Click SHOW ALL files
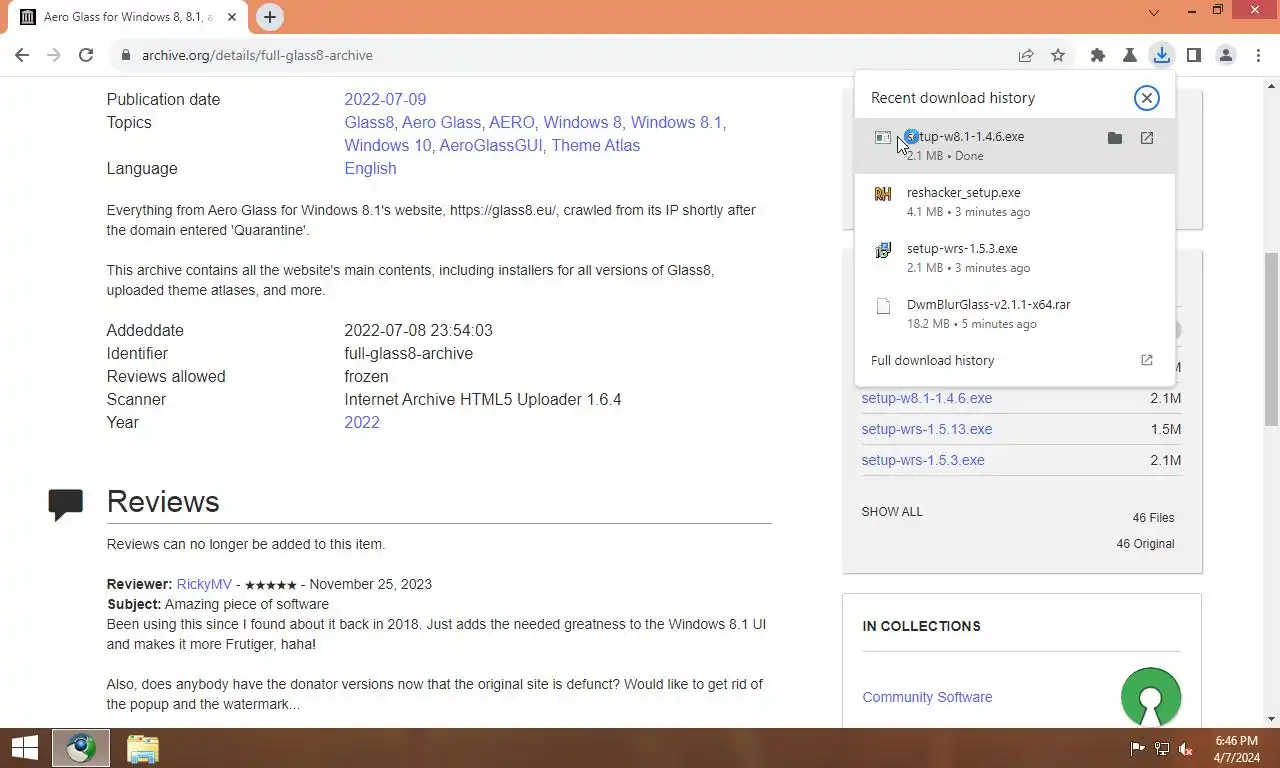The height and width of the screenshot is (768, 1280). [x=892, y=511]
